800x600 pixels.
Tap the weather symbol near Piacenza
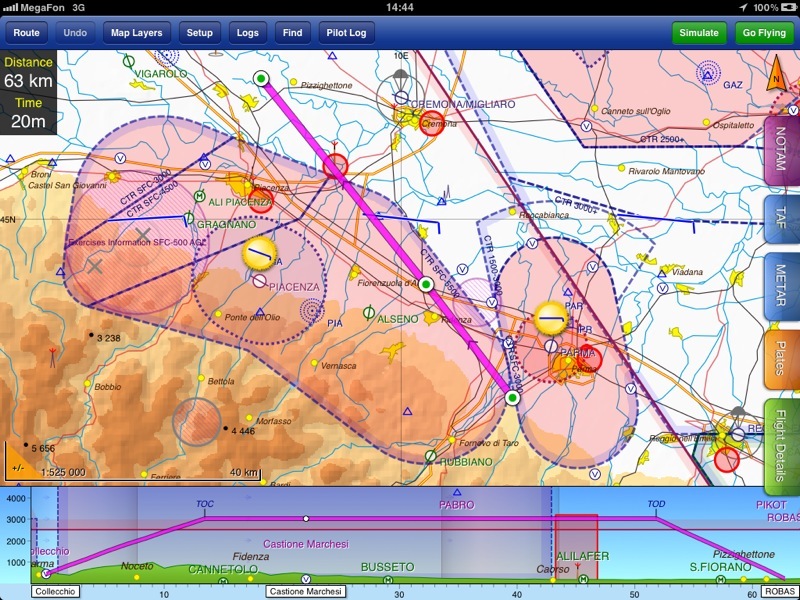pos(260,254)
